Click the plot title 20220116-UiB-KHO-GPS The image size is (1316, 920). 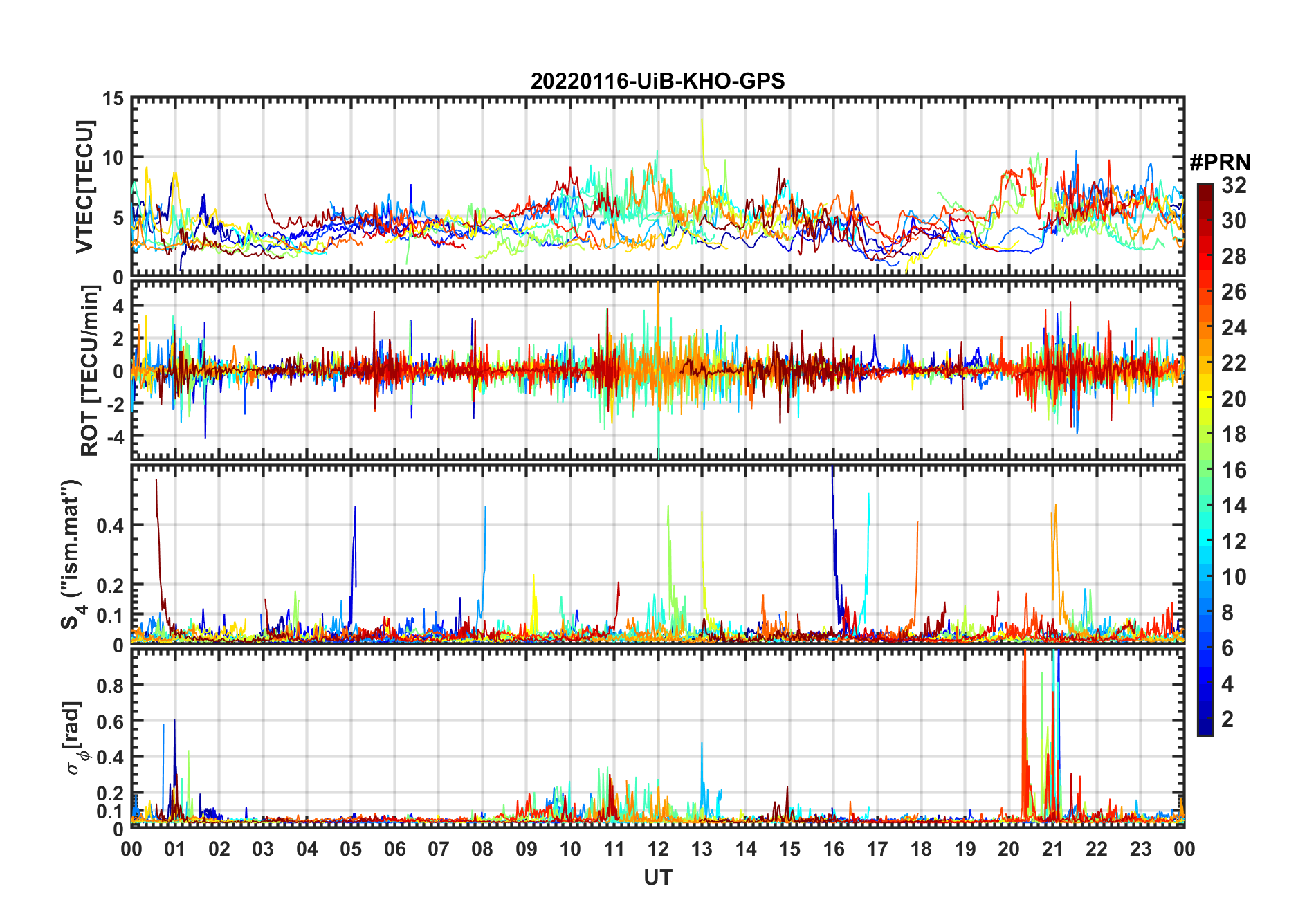pyautogui.click(x=657, y=81)
